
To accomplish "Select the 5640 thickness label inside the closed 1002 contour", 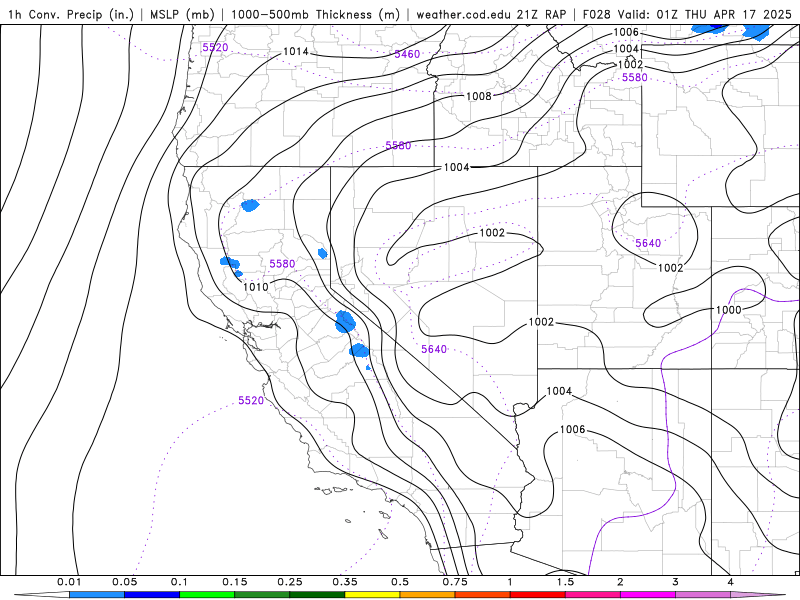I will 648,243.
